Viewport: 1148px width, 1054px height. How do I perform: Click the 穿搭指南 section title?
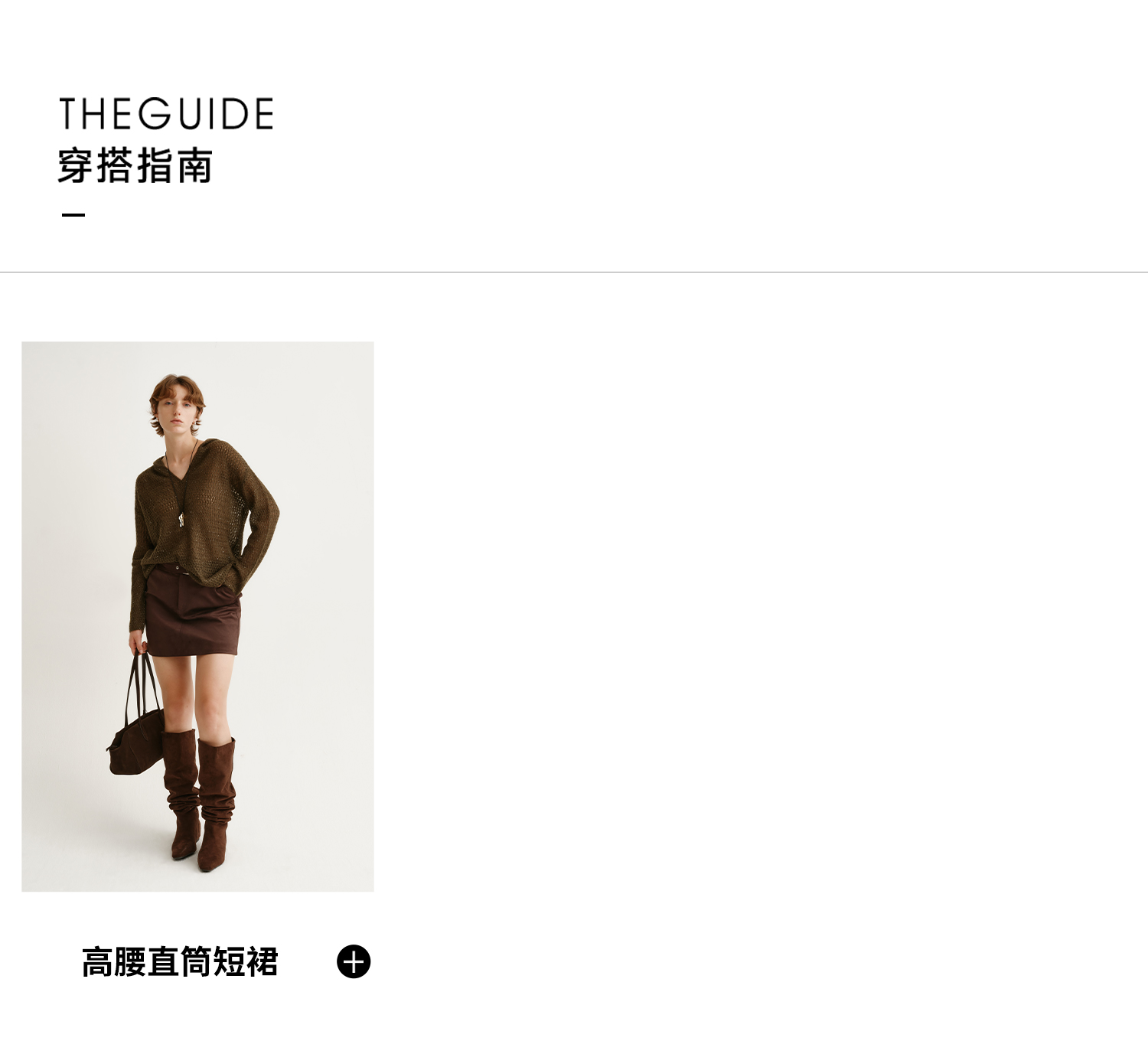pos(135,166)
